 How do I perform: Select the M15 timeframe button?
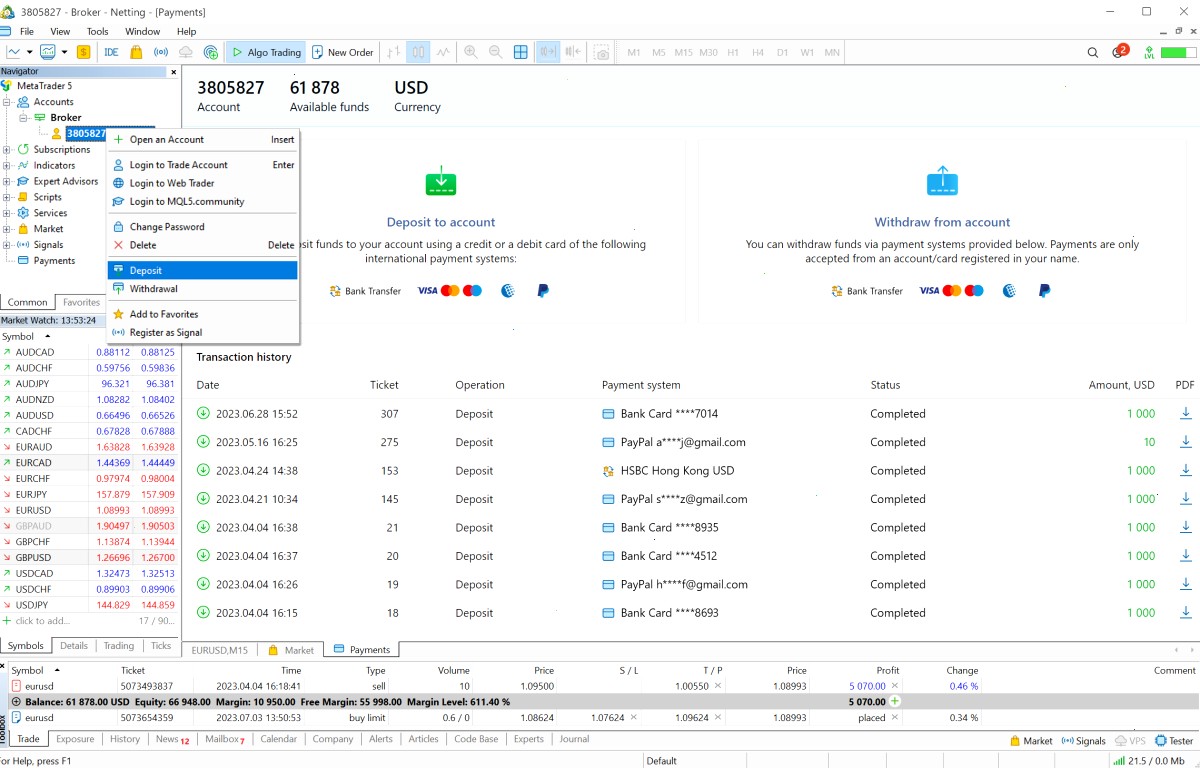point(684,52)
